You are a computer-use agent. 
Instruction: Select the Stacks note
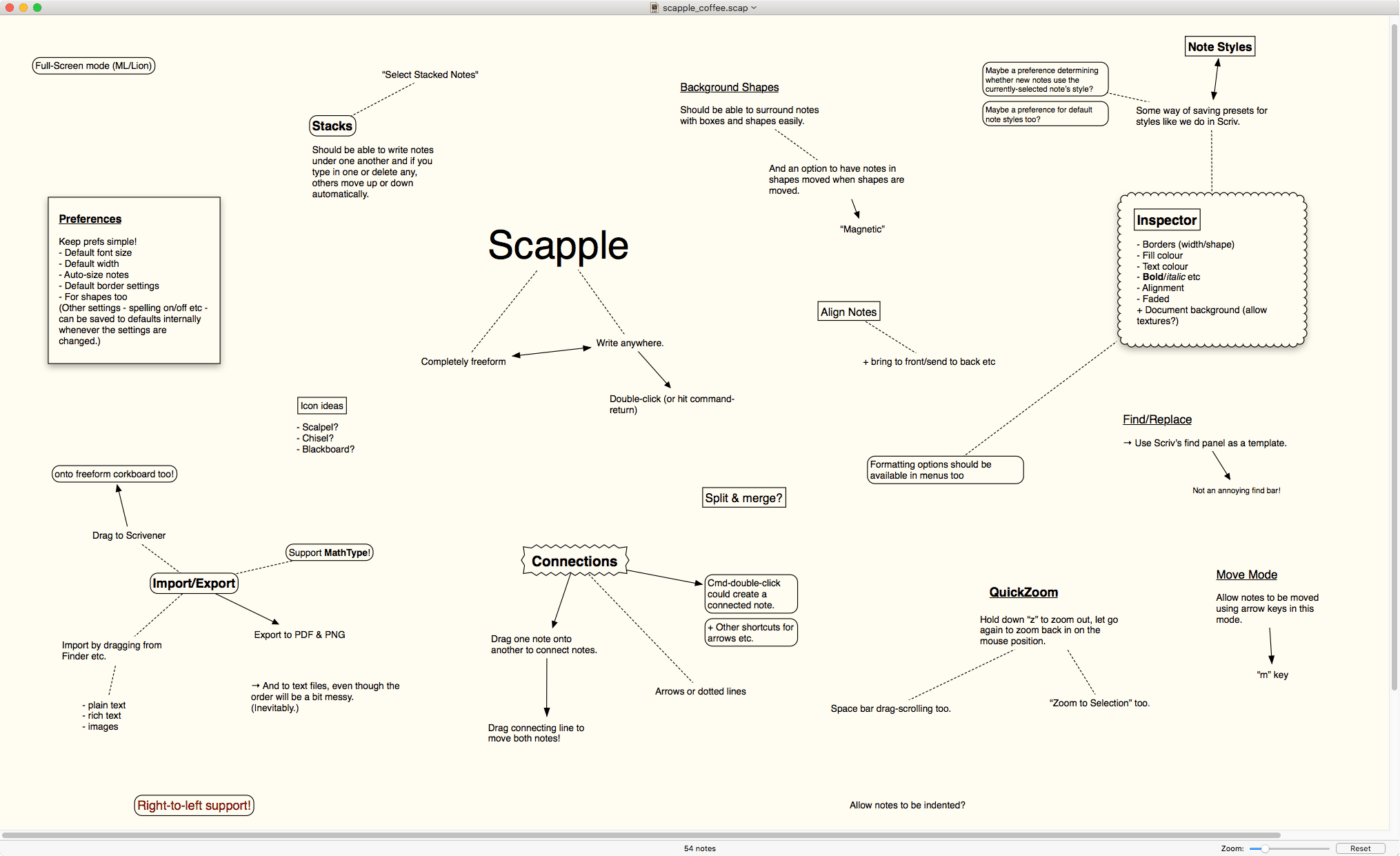[332, 126]
